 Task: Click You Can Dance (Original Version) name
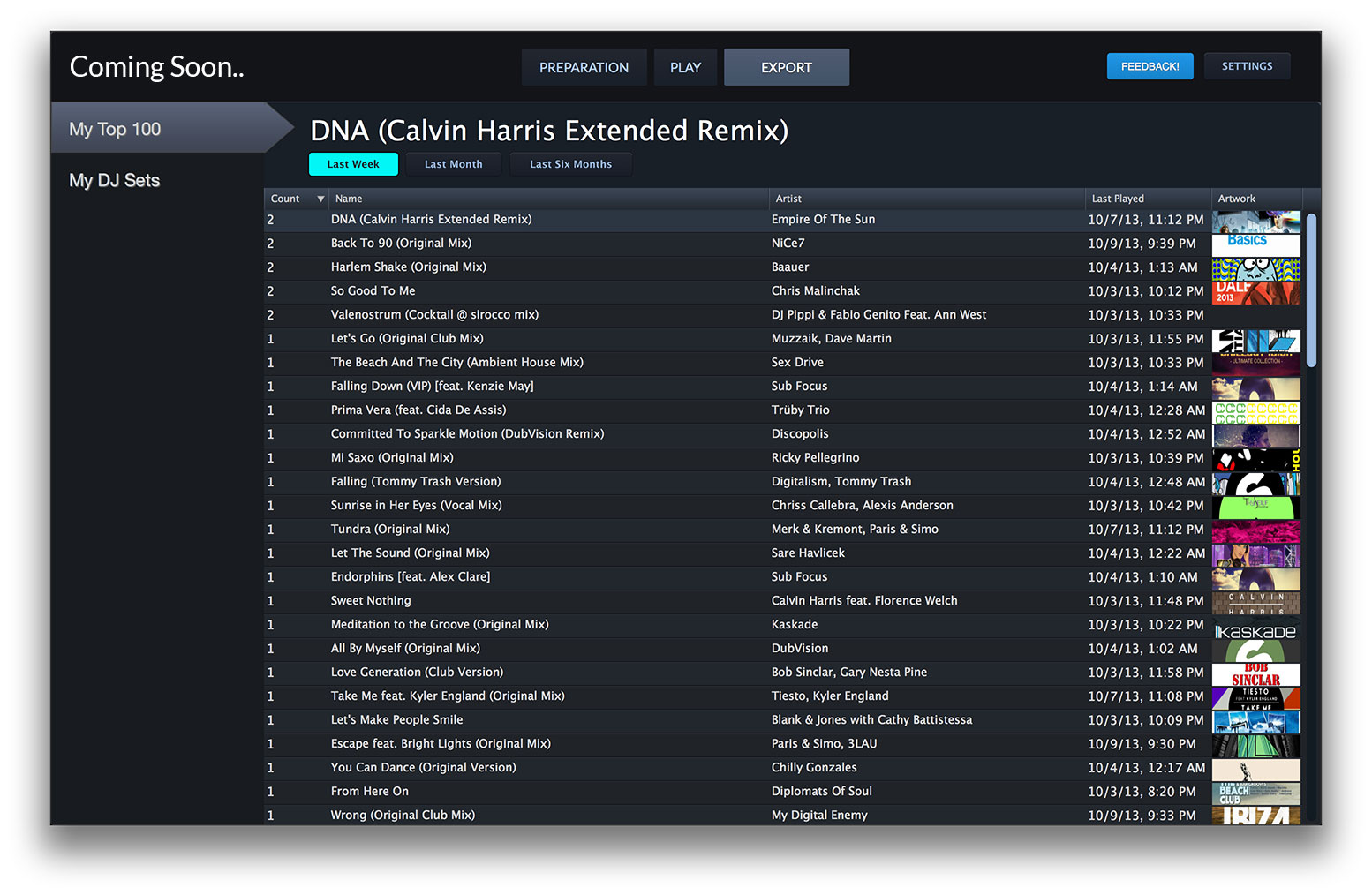(423, 768)
